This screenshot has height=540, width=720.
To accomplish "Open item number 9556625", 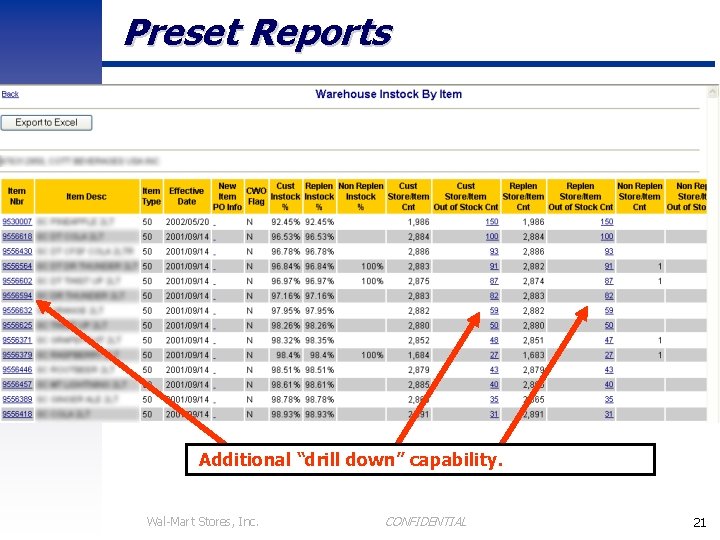I will coord(17,326).
